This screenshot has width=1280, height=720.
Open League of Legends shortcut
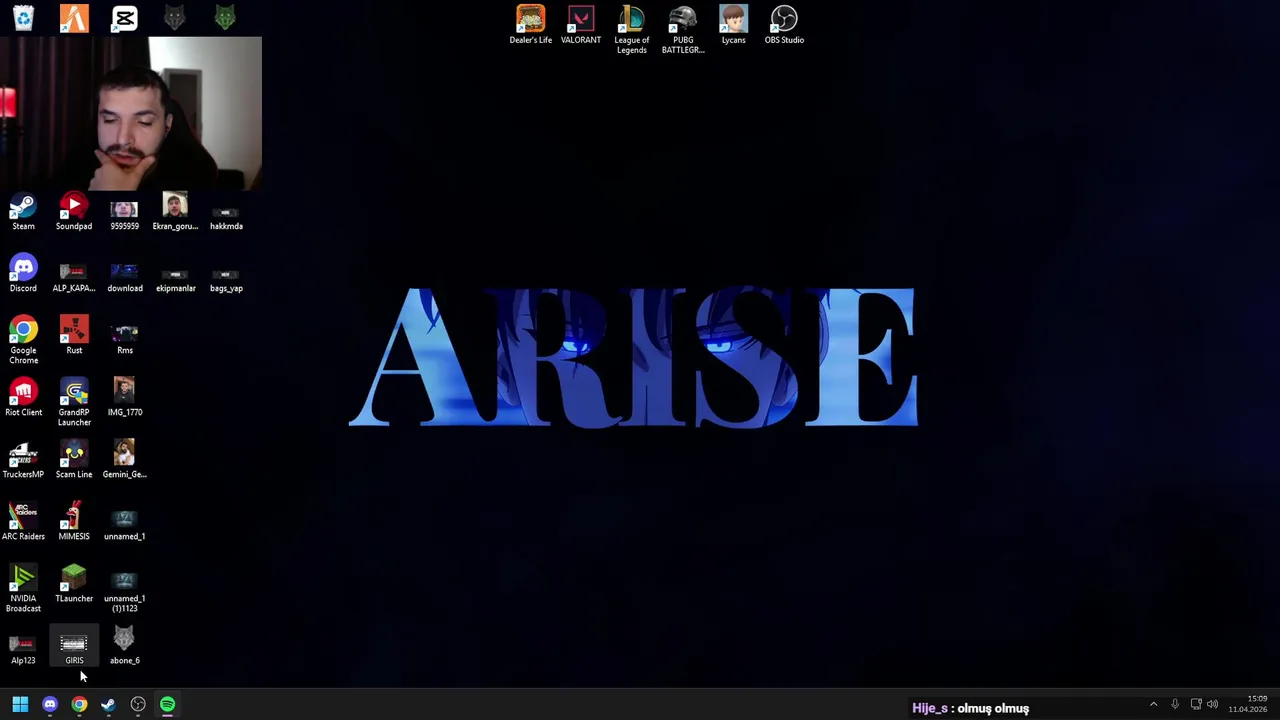pyautogui.click(x=632, y=30)
